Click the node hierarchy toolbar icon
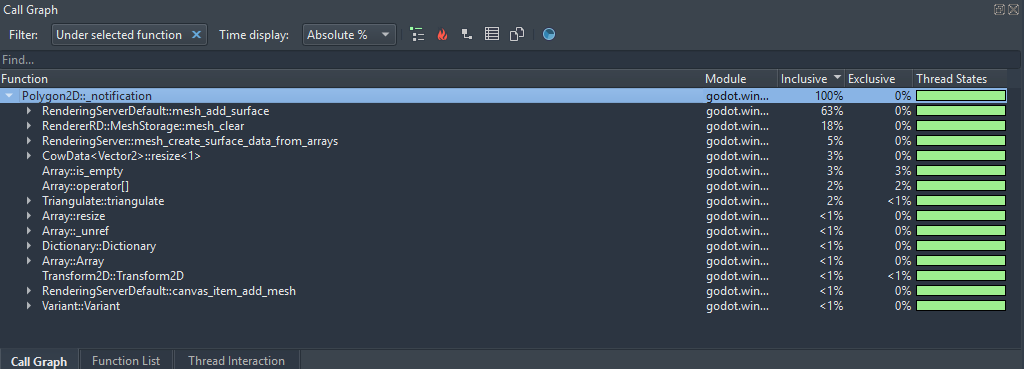 (467, 35)
